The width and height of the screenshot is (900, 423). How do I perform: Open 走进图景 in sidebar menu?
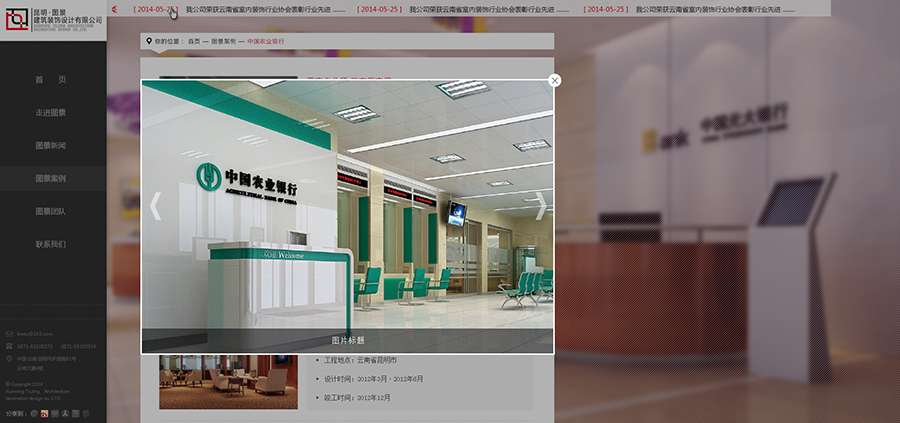click(51, 112)
